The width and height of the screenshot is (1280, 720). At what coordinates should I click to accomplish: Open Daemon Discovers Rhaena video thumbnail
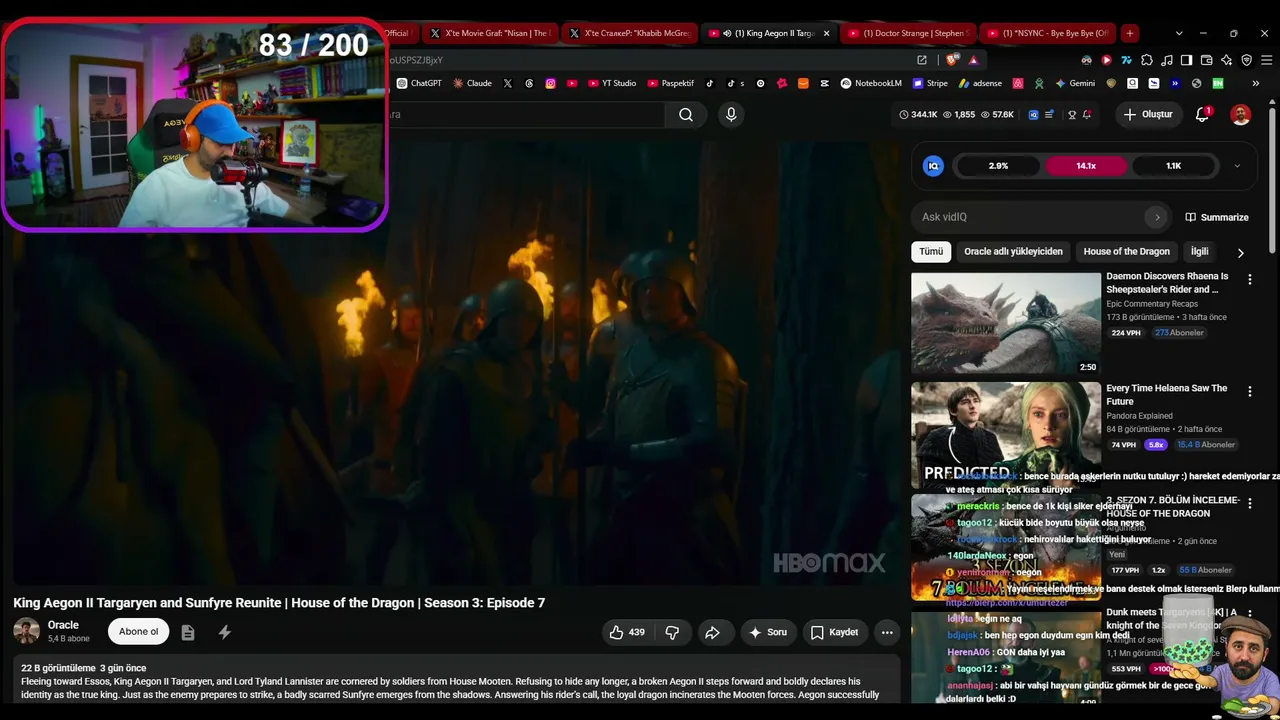tap(1006, 323)
